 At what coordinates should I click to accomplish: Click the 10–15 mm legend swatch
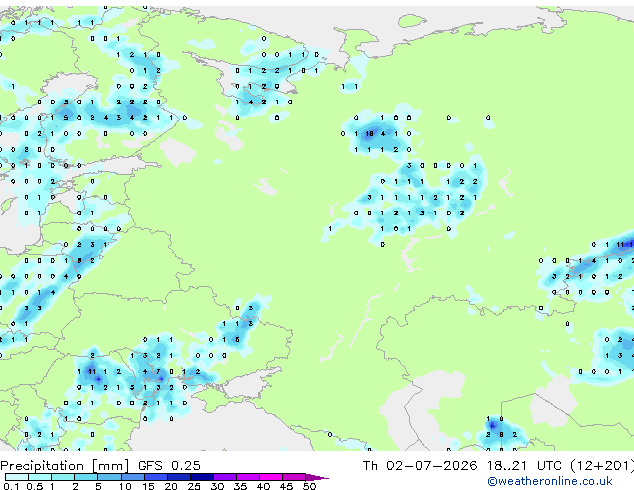coord(133,477)
